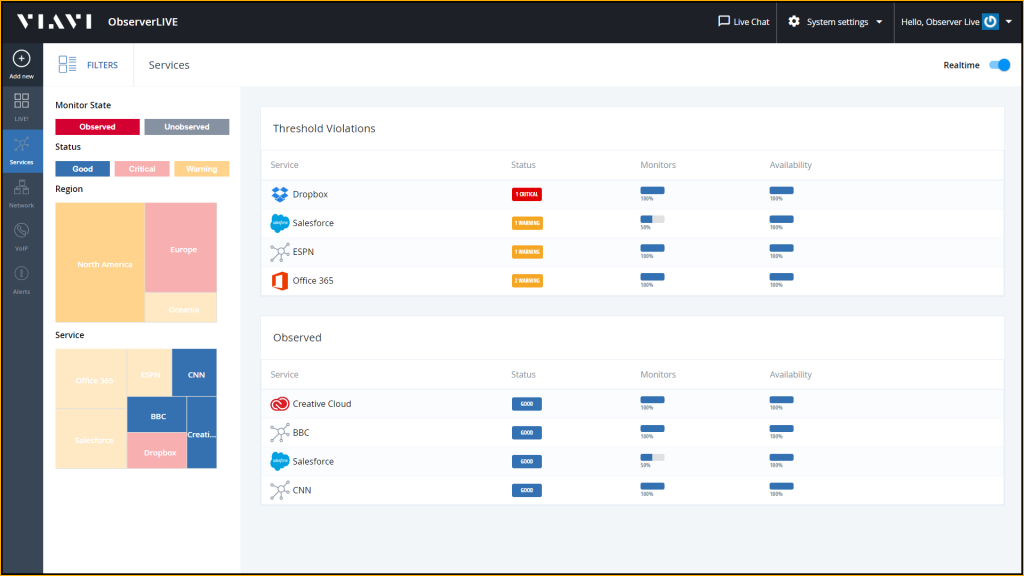The image size is (1024, 576).
Task: Select the Dropbox tile in Service treemap
Action: pyautogui.click(x=157, y=451)
